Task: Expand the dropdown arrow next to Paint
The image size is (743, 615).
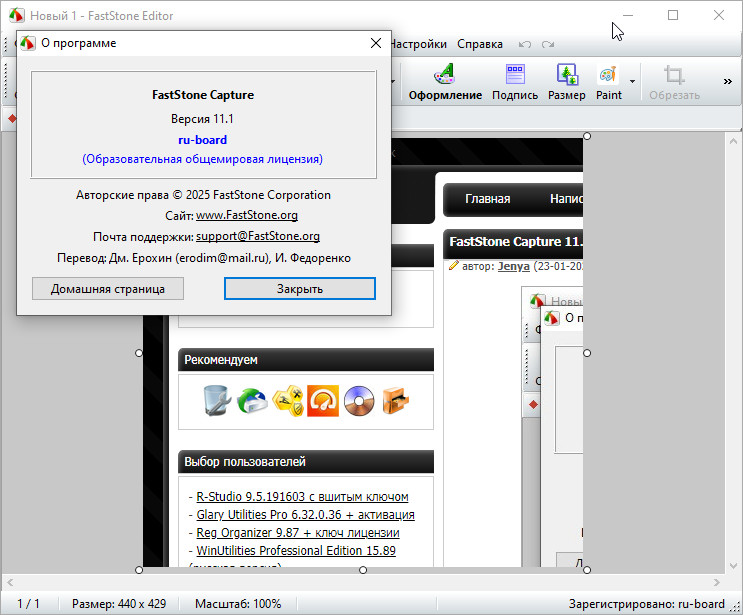Action: [632, 82]
